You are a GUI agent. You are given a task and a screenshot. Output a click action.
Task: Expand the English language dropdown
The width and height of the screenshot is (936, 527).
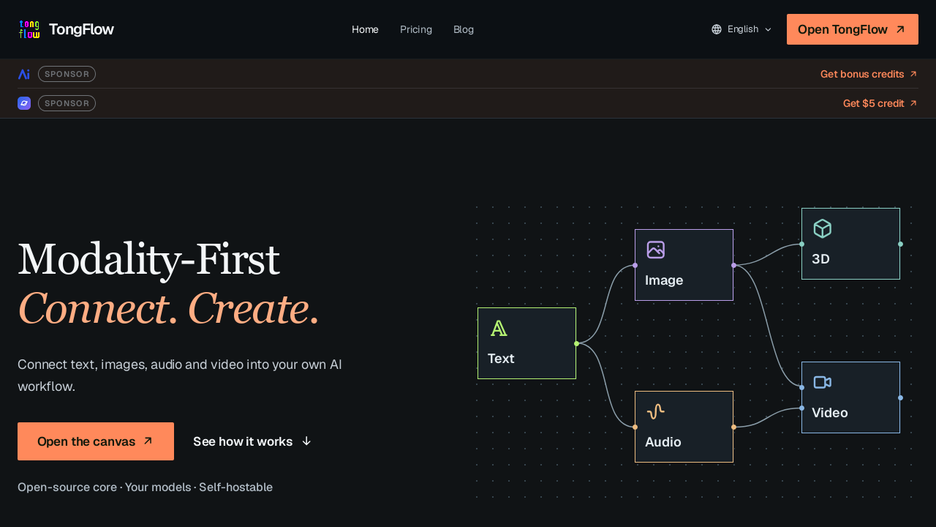[x=741, y=29]
